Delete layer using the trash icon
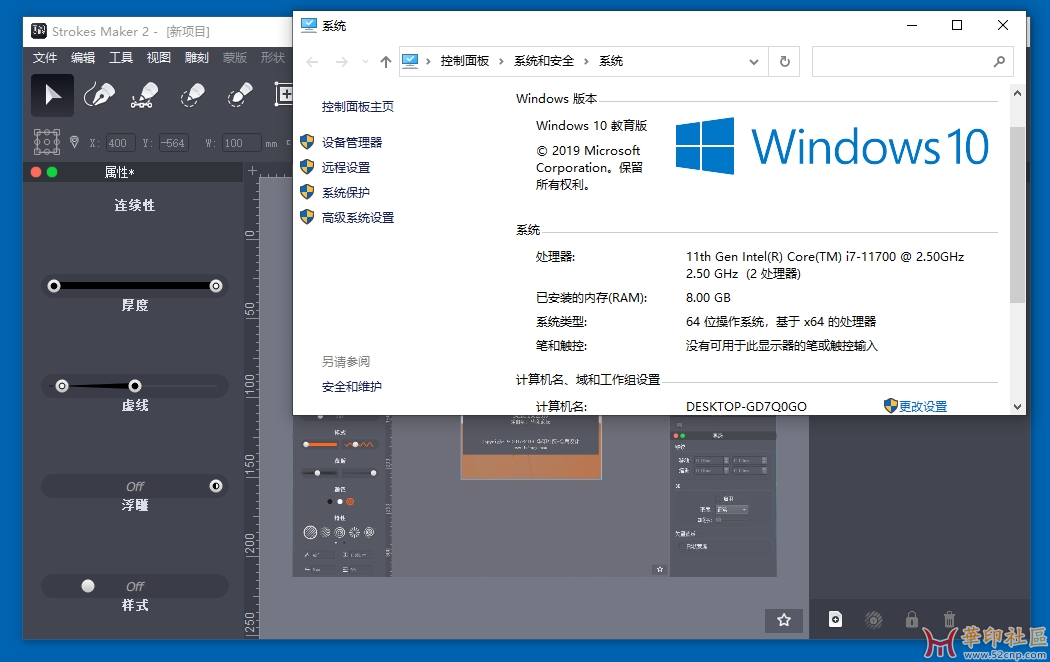This screenshot has width=1050, height=662. pos(950,620)
